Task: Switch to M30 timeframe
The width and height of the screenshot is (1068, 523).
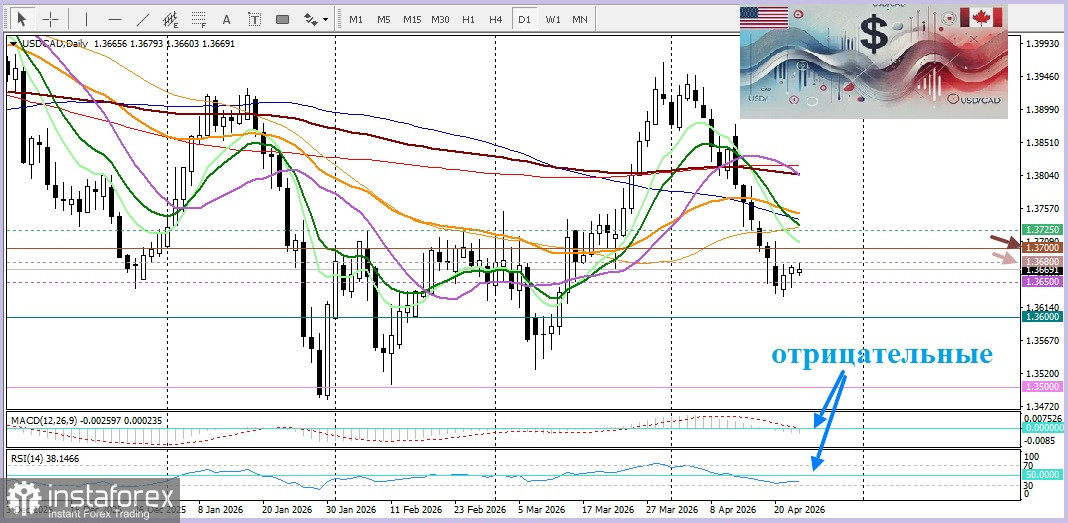Action: [440, 19]
